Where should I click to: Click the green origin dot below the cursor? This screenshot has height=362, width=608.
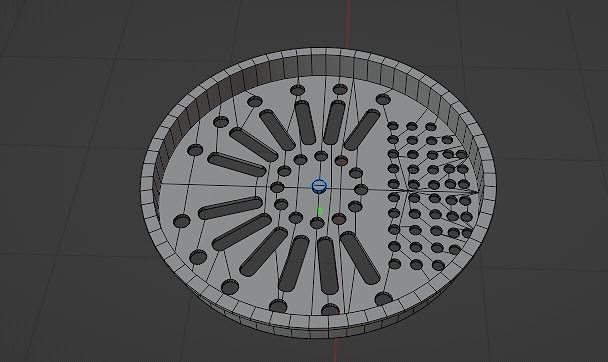click(x=320, y=212)
